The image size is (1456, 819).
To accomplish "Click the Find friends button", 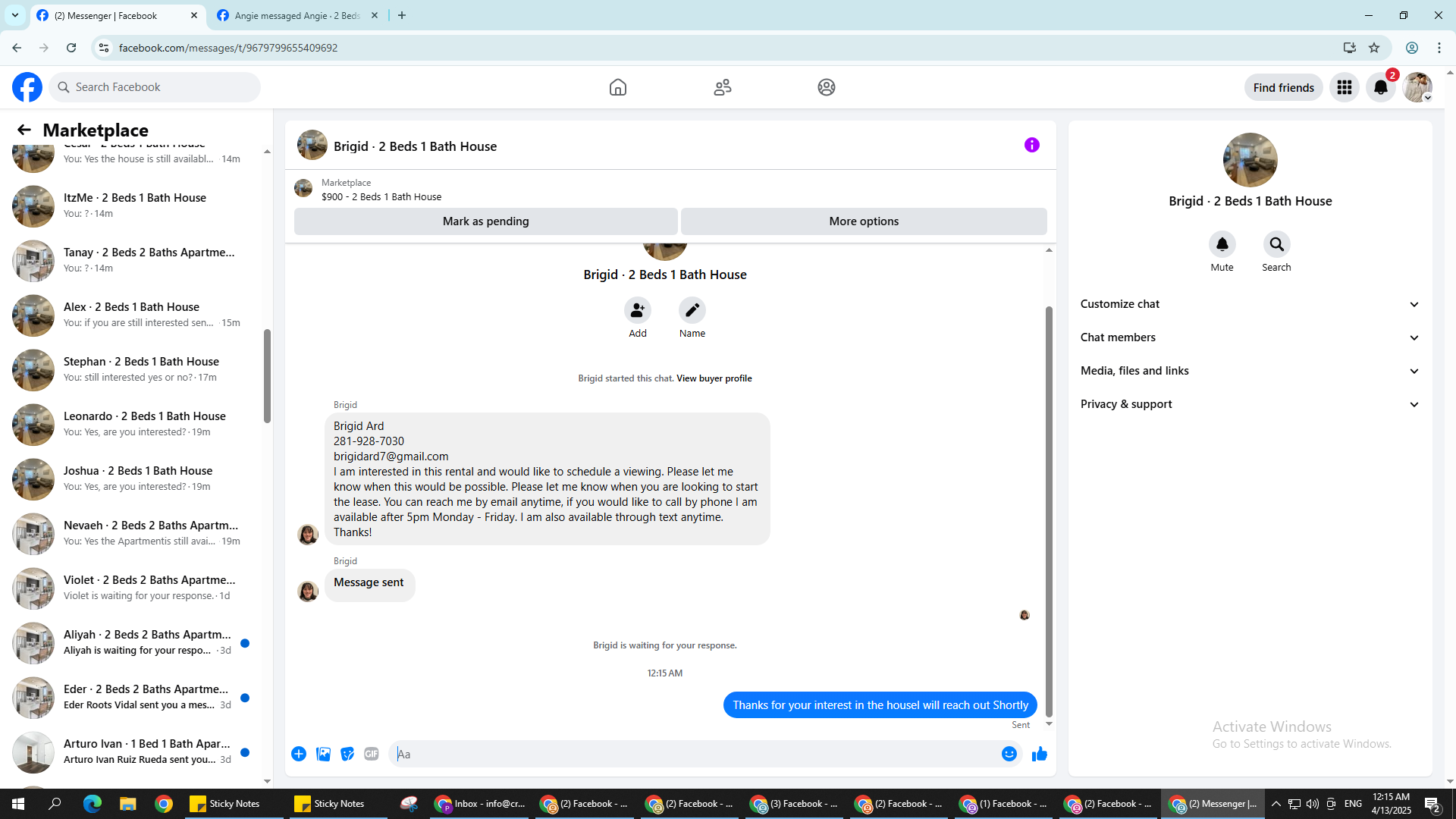I will (1284, 87).
